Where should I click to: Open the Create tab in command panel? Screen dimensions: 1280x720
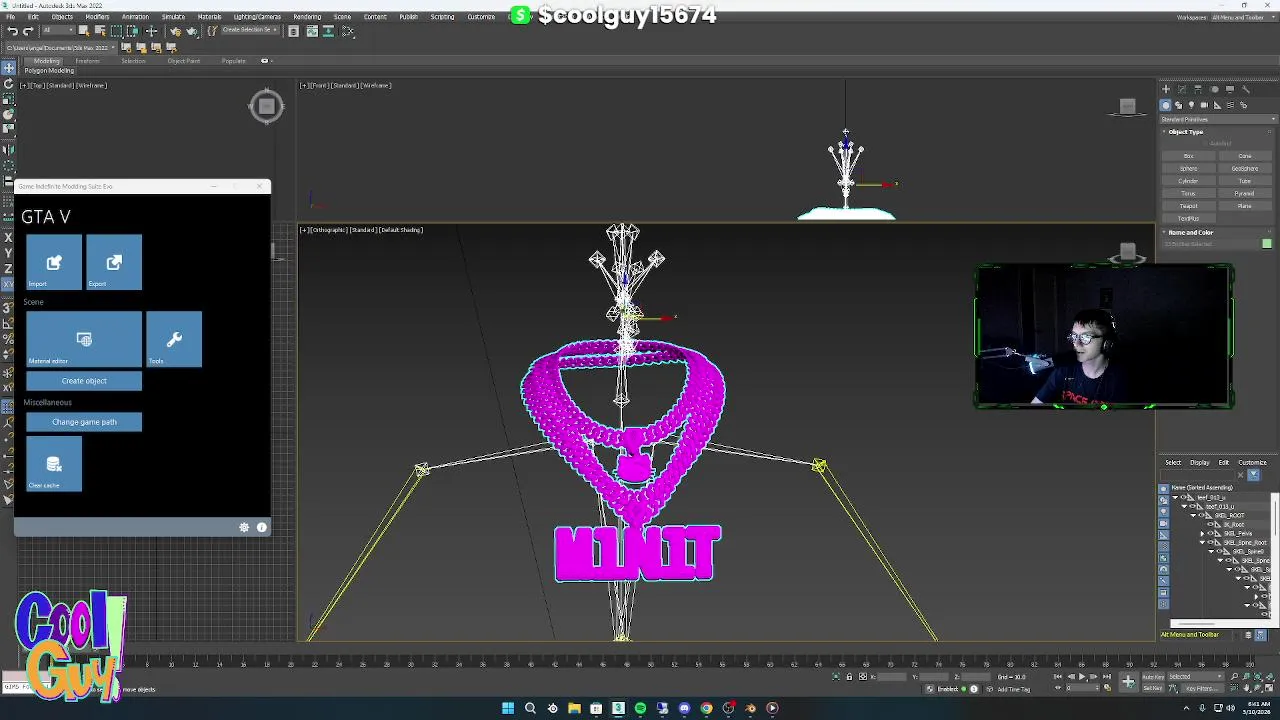1166,89
